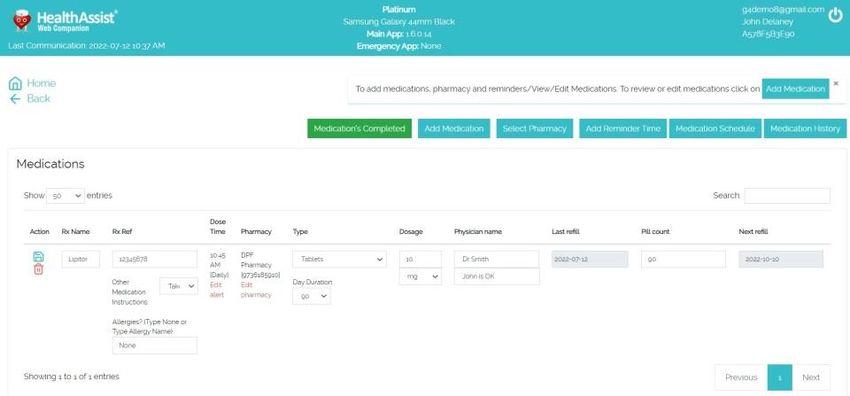Image resolution: width=850 pixels, height=396 pixels.
Task: Click the Medication's Completed green button
Action: point(359,128)
